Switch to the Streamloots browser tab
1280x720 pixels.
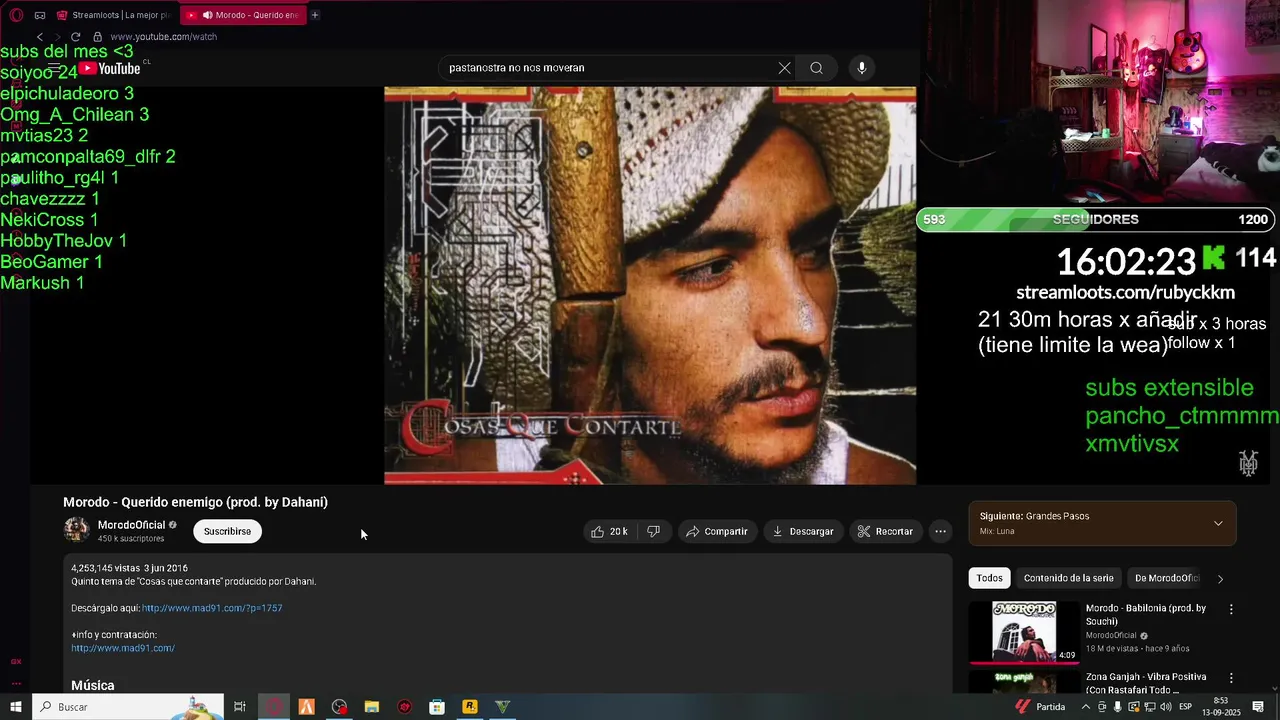(114, 15)
